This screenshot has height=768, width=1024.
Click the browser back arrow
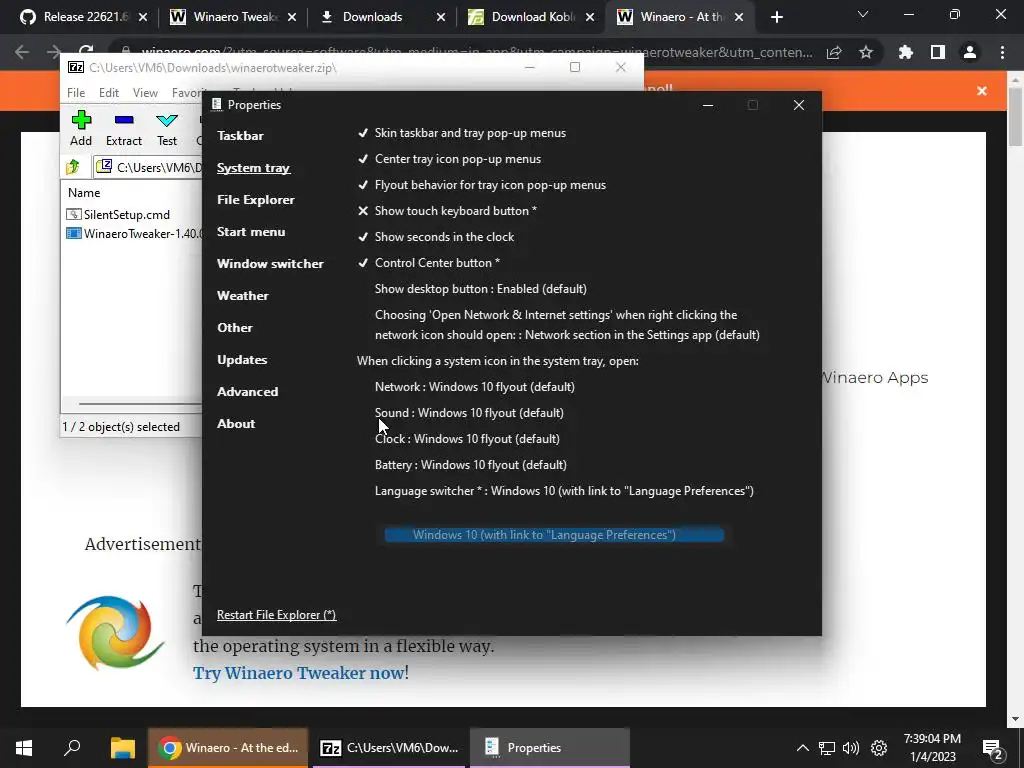point(22,52)
